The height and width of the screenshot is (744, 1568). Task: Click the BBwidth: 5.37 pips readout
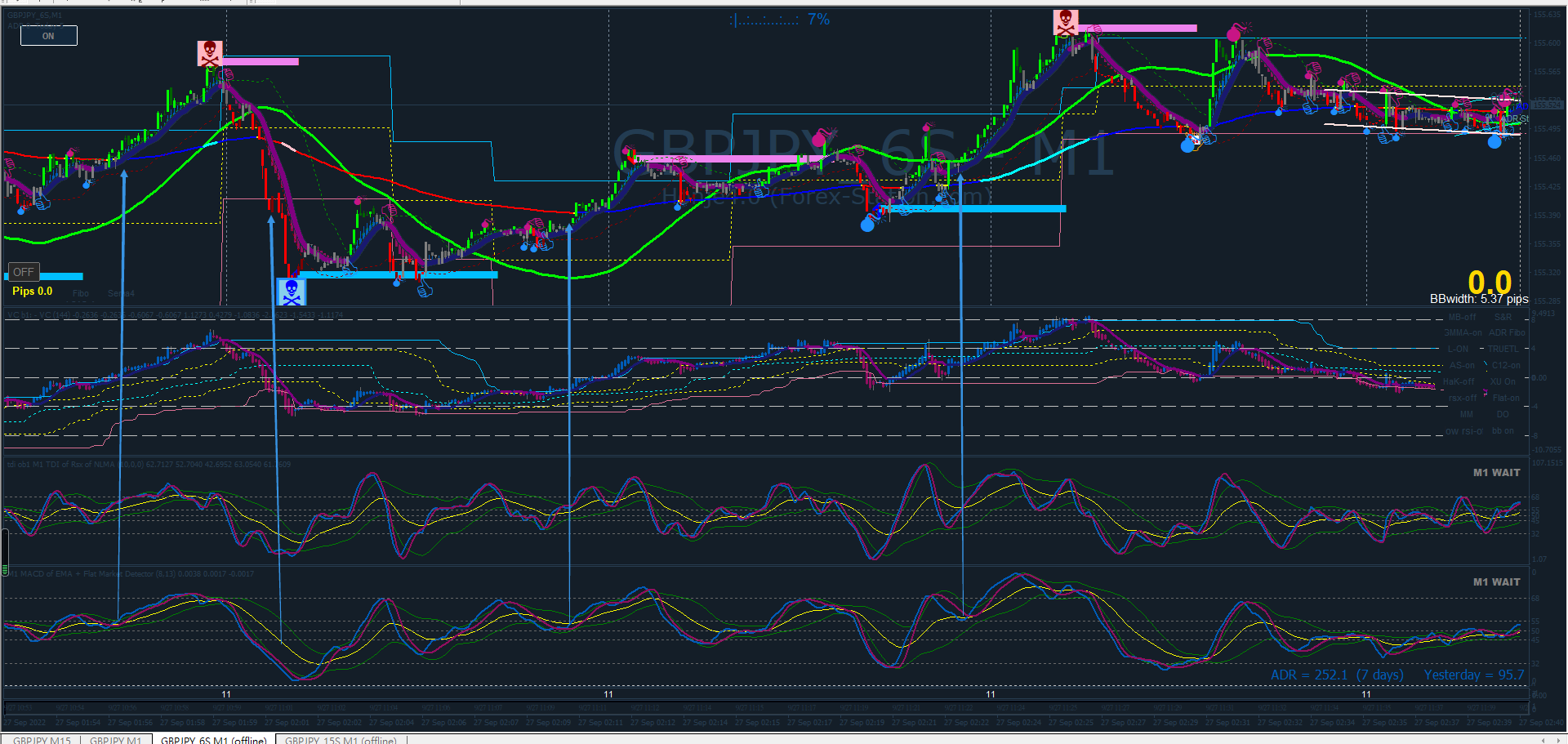(x=1479, y=299)
